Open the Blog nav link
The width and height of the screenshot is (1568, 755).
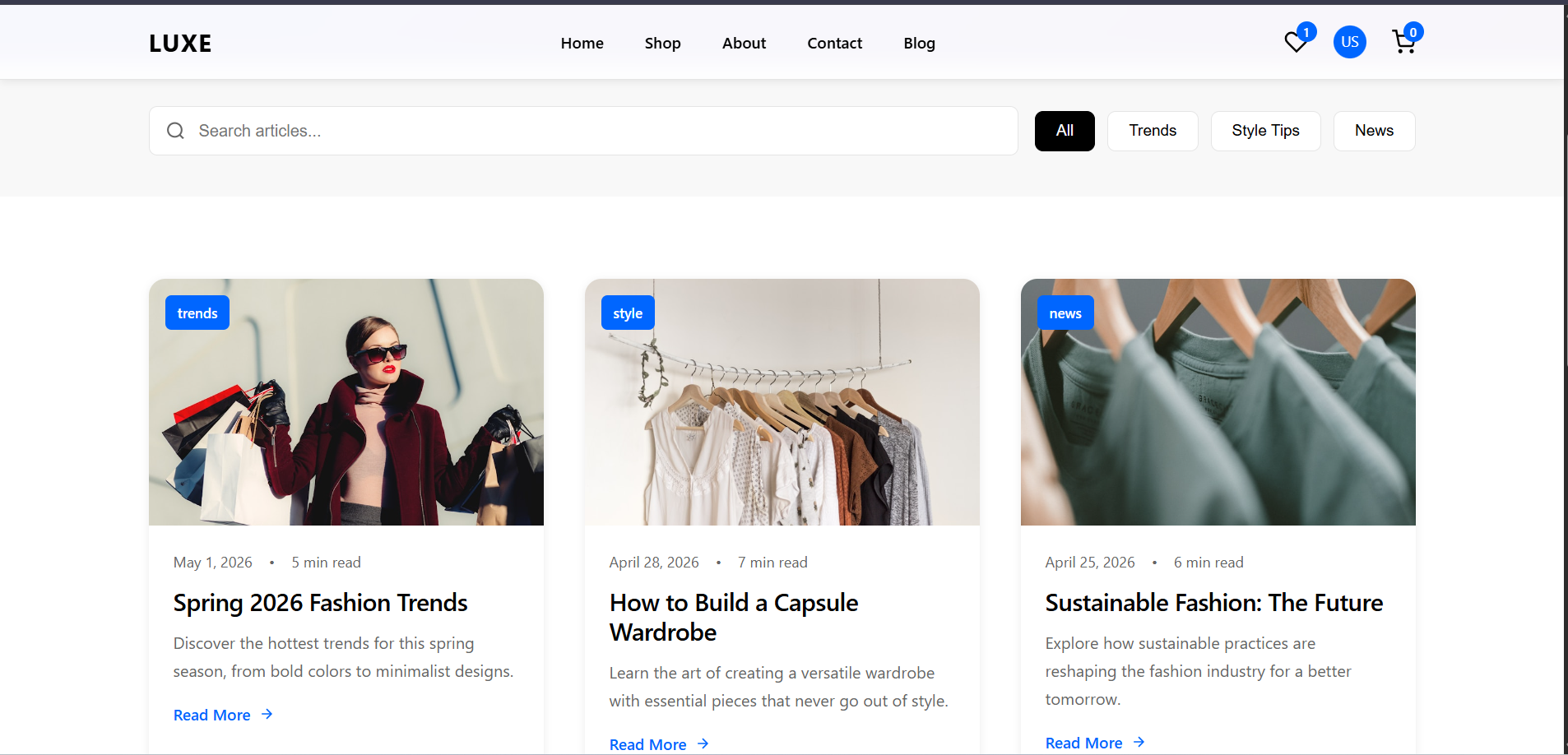coord(920,44)
